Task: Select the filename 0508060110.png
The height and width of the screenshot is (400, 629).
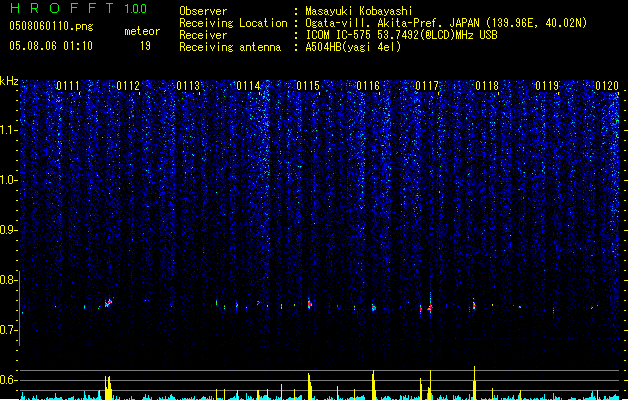Action: tap(51, 26)
